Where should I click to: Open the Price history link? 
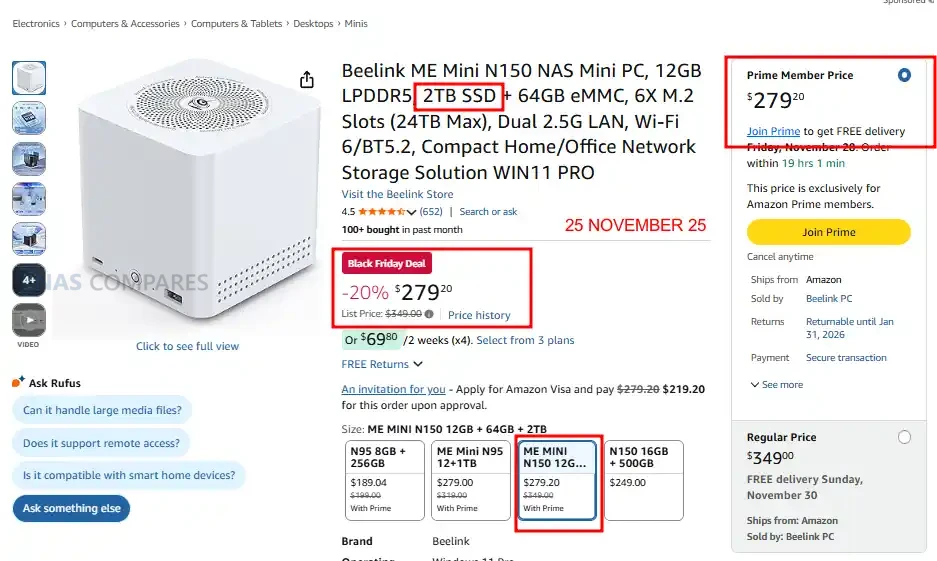click(479, 315)
